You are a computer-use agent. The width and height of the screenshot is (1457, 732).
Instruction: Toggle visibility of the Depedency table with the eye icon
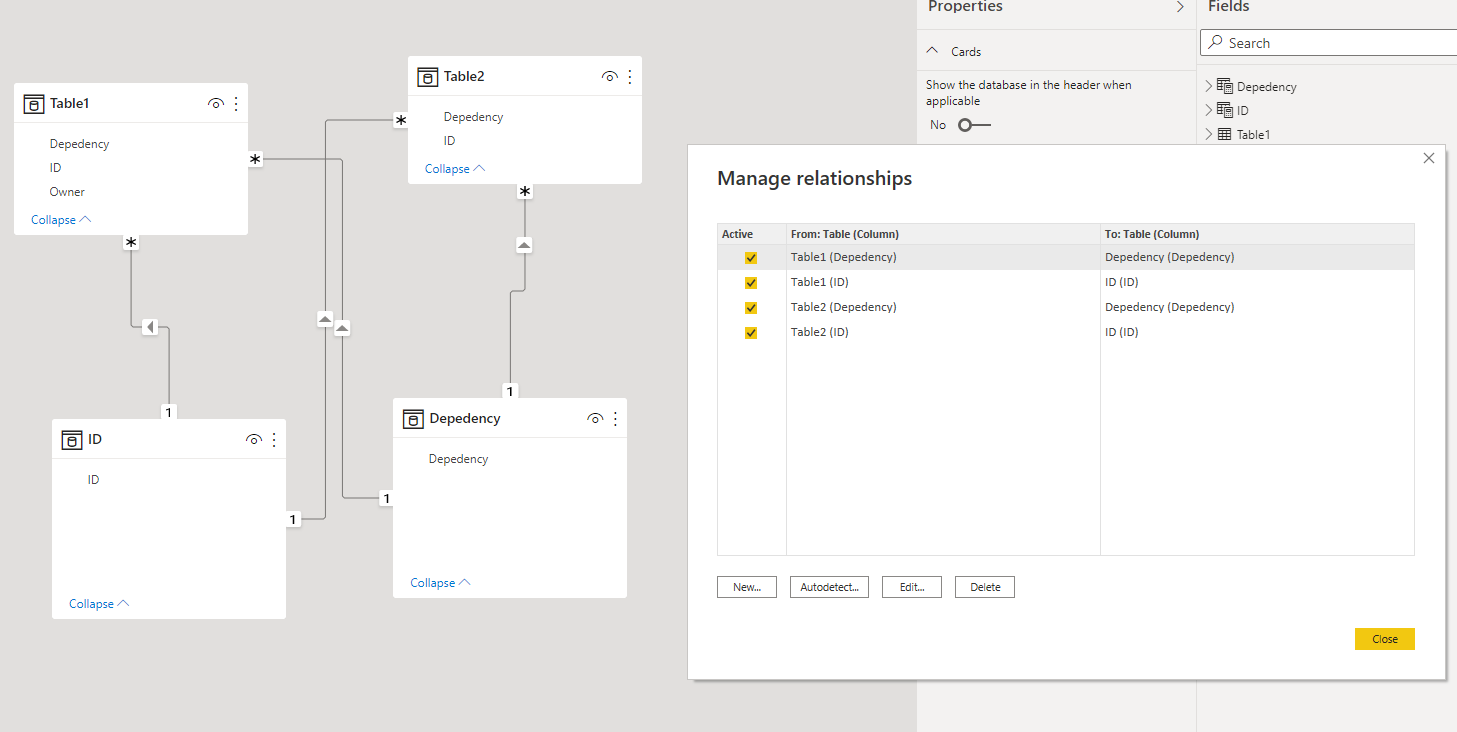pyautogui.click(x=594, y=419)
